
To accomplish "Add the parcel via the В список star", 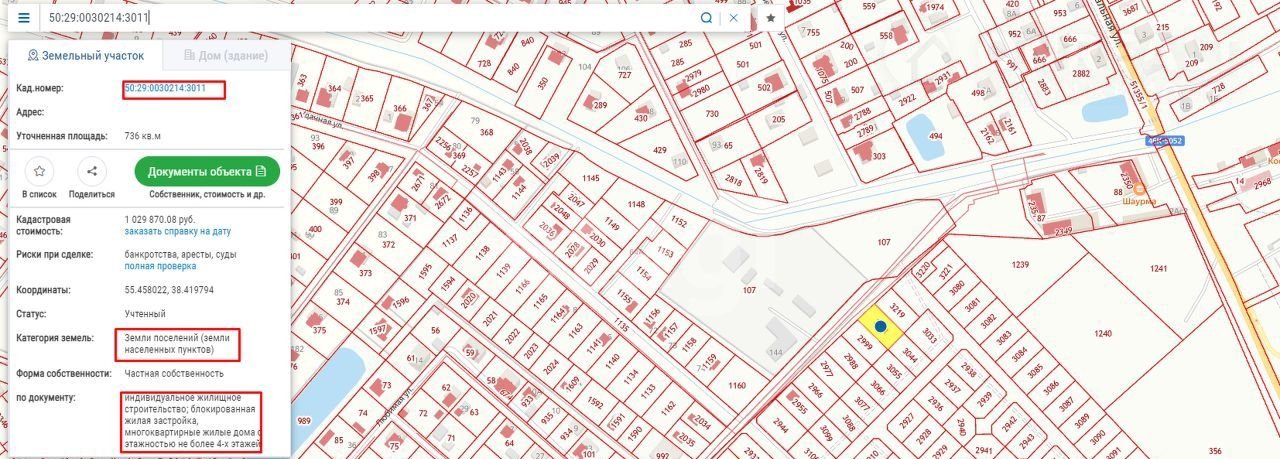I will pyautogui.click(x=39, y=171).
